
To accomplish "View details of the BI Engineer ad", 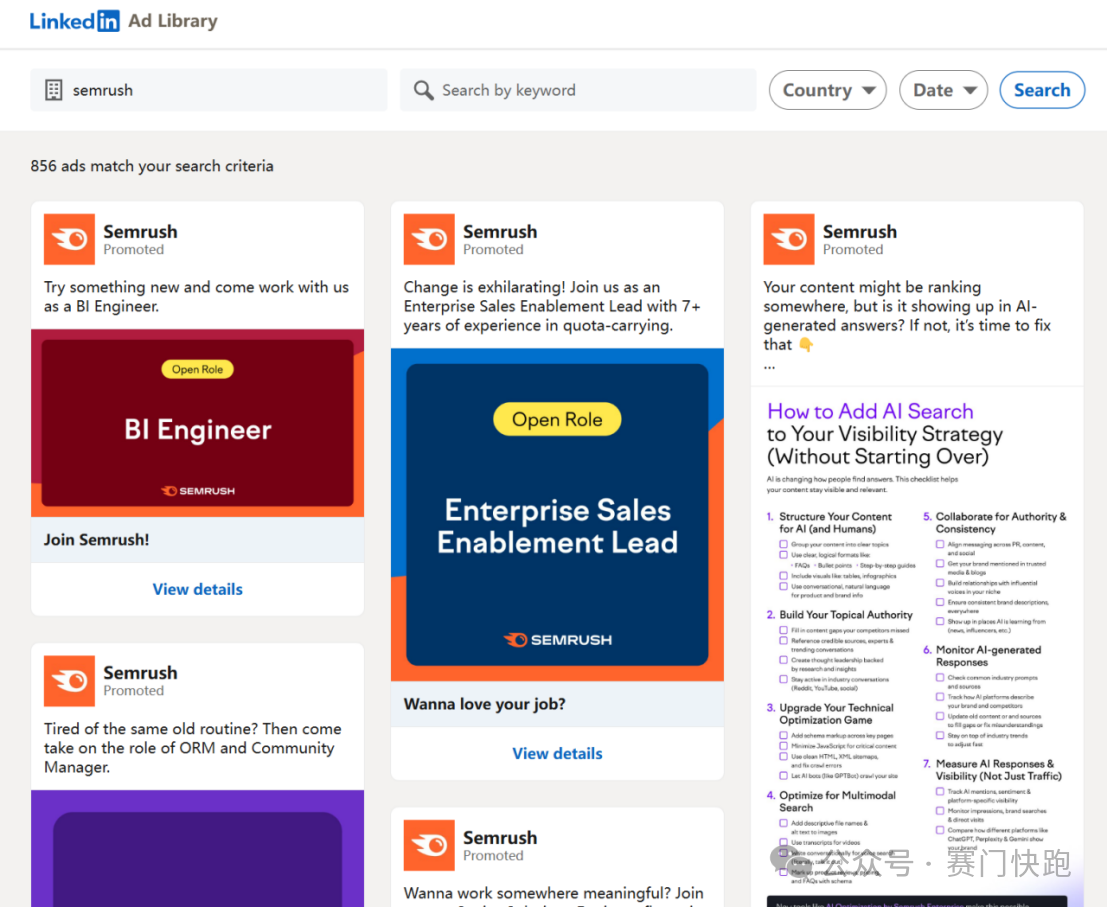I will [197, 589].
